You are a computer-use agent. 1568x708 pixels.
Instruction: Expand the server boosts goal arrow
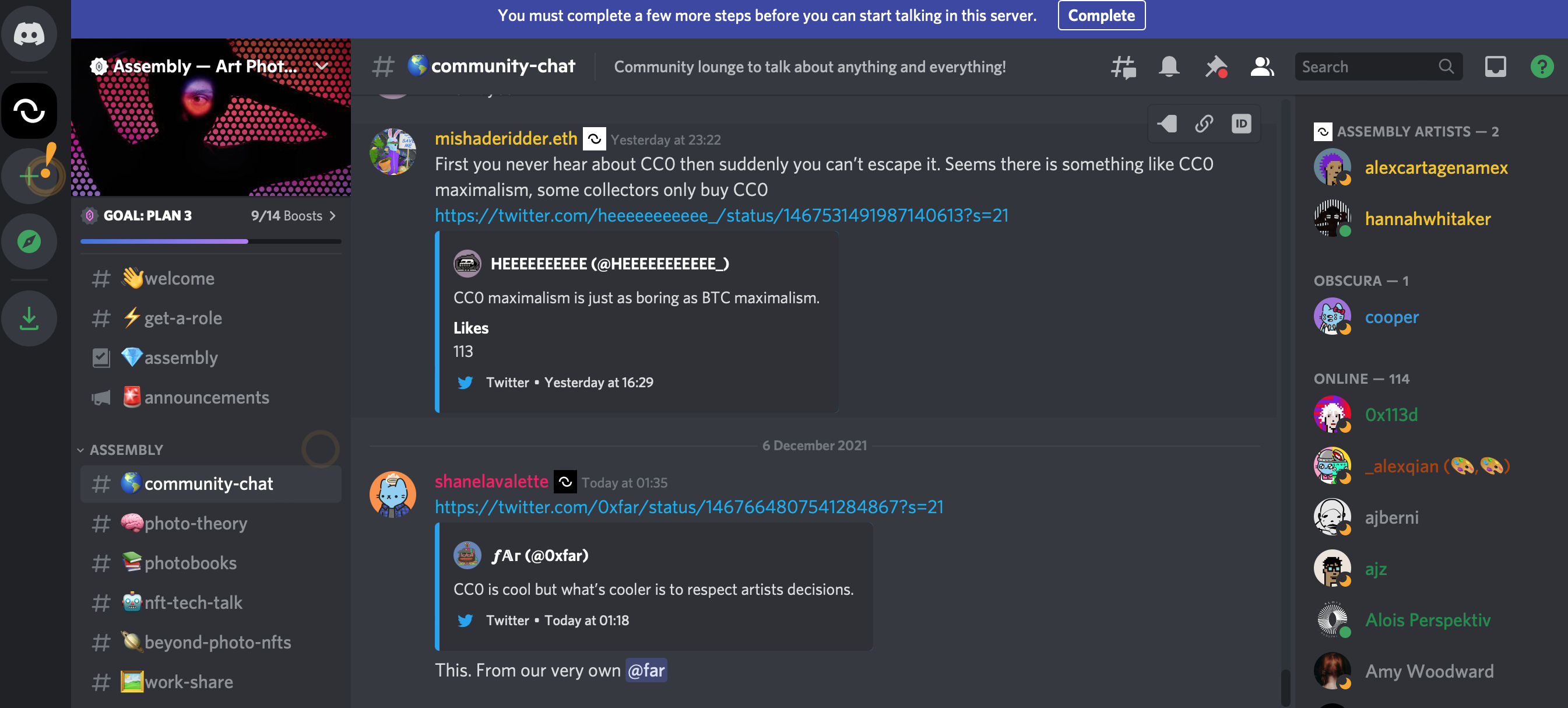click(x=332, y=216)
